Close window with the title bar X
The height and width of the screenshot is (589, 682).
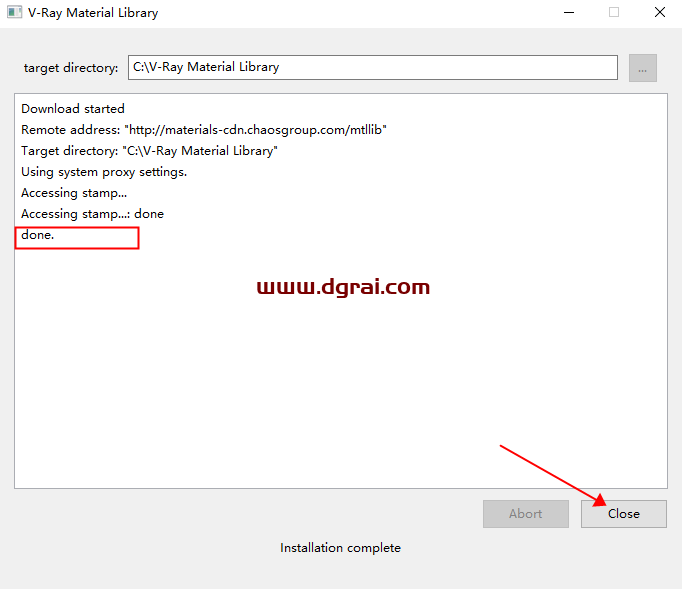click(660, 12)
